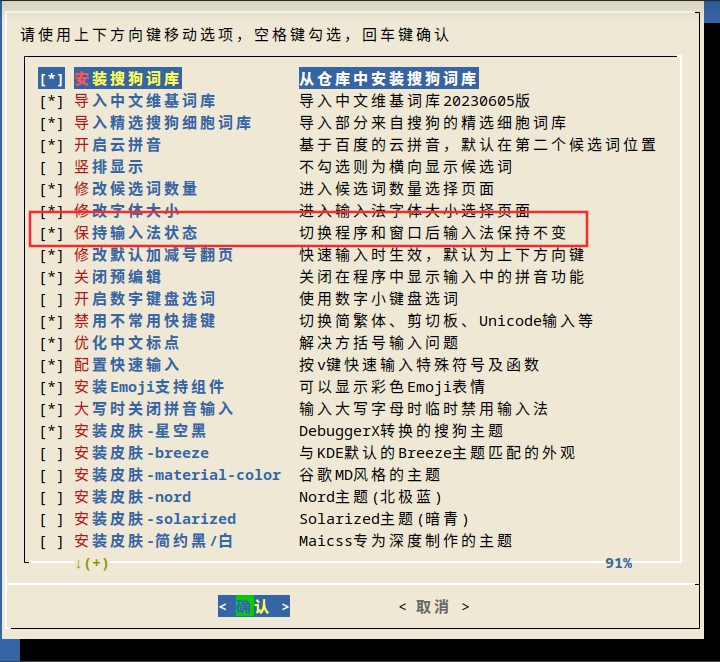Select the 修改默认加减号翻页 option
This screenshot has width=720, height=662.
pos(154,255)
